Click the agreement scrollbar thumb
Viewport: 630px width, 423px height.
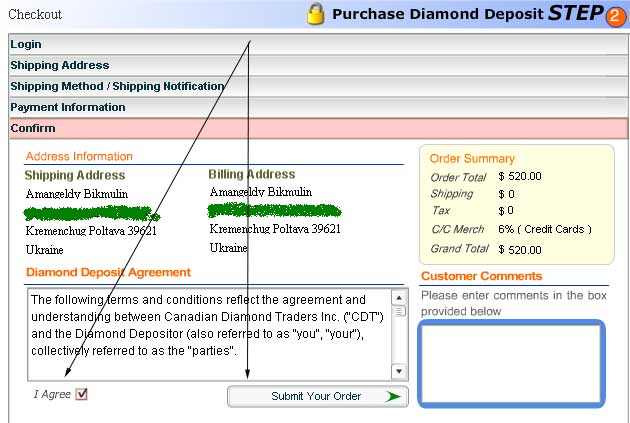pyautogui.click(x=399, y=311)
